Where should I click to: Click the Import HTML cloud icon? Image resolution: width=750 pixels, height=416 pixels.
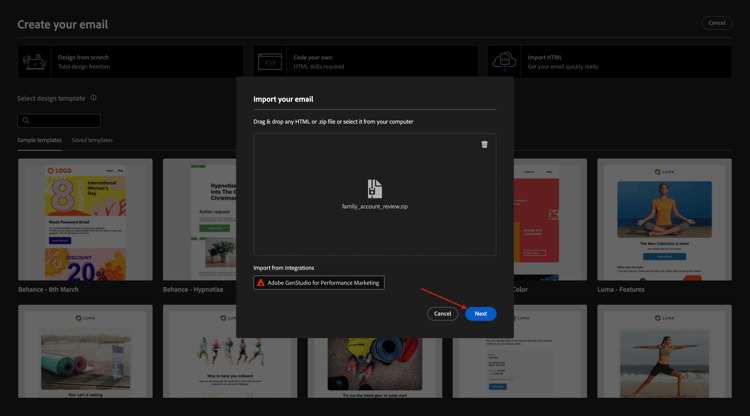point(504,62)
